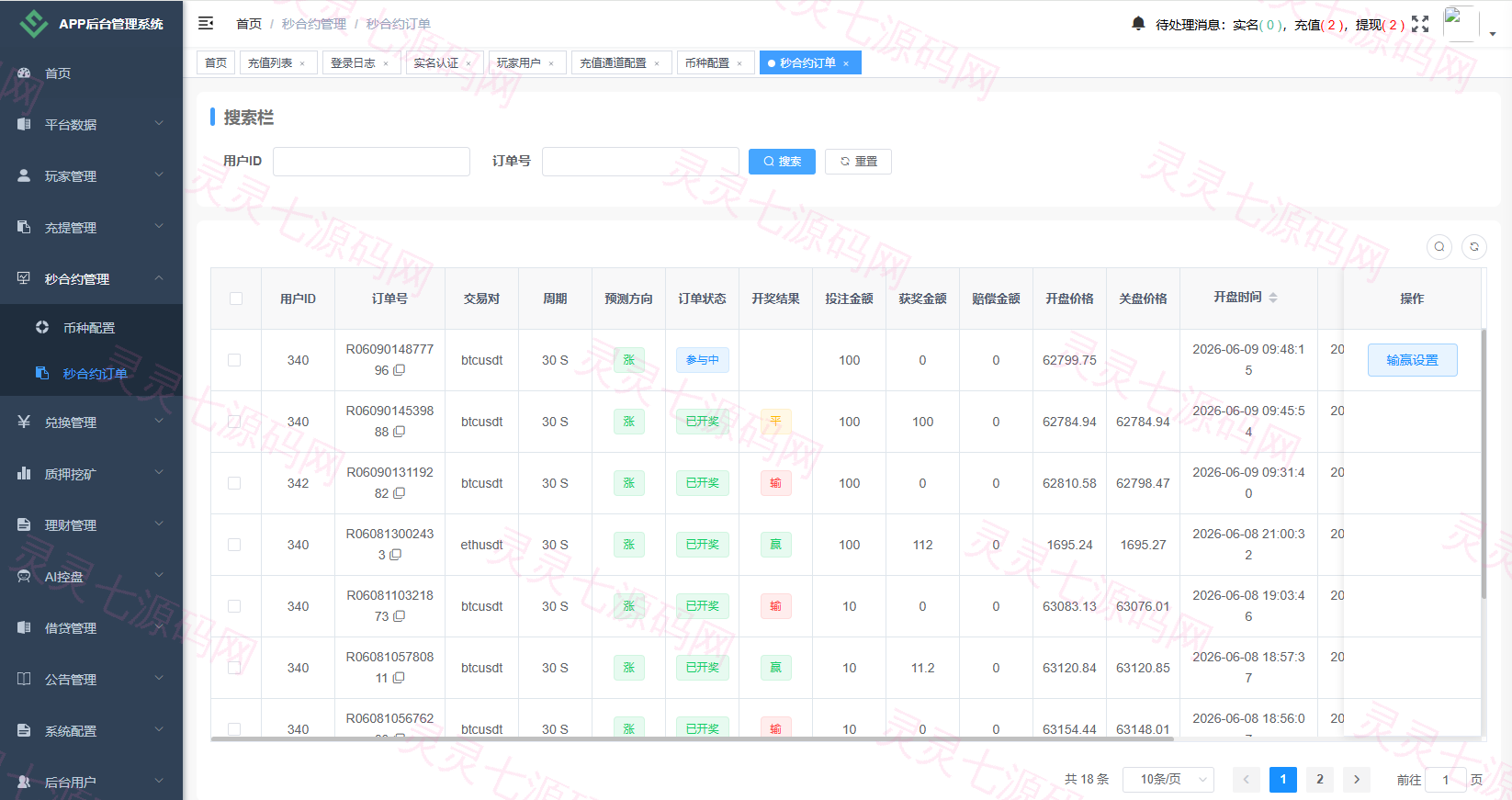
Task: Check row of order R0609014877796
Action: click(x=235, y=360)
